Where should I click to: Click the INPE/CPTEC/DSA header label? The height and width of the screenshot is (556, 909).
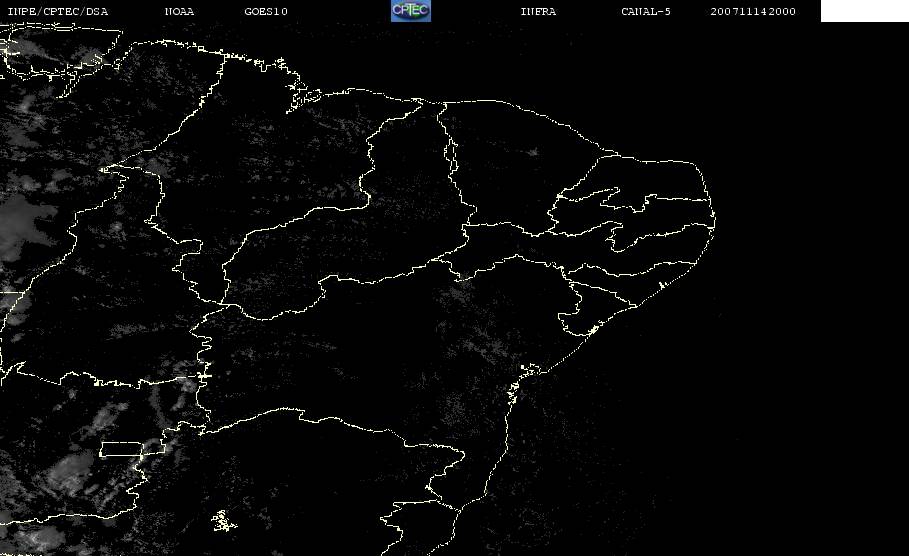click(x=57, y=12)
